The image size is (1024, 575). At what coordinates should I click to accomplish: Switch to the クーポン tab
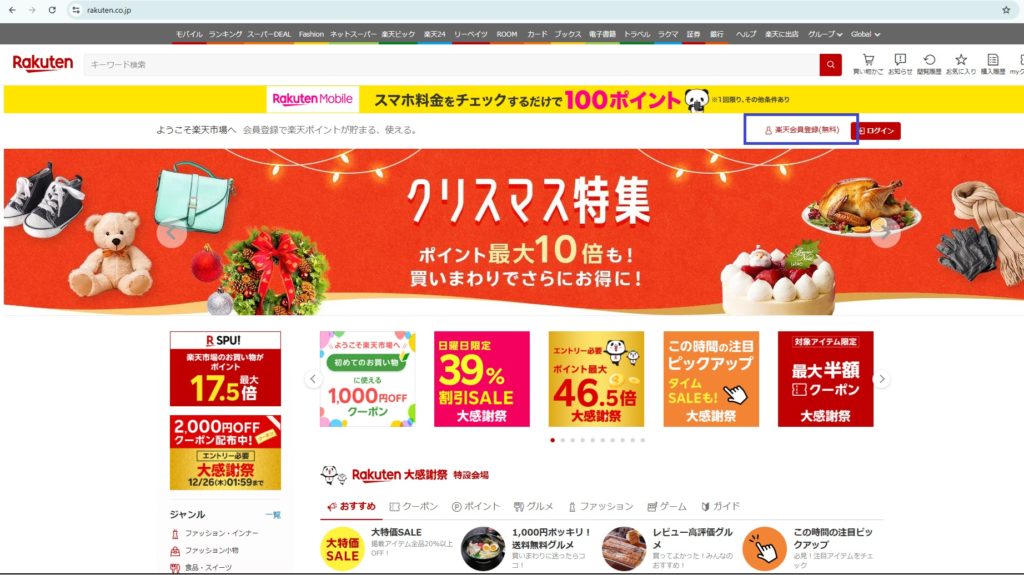click(413, 506)
